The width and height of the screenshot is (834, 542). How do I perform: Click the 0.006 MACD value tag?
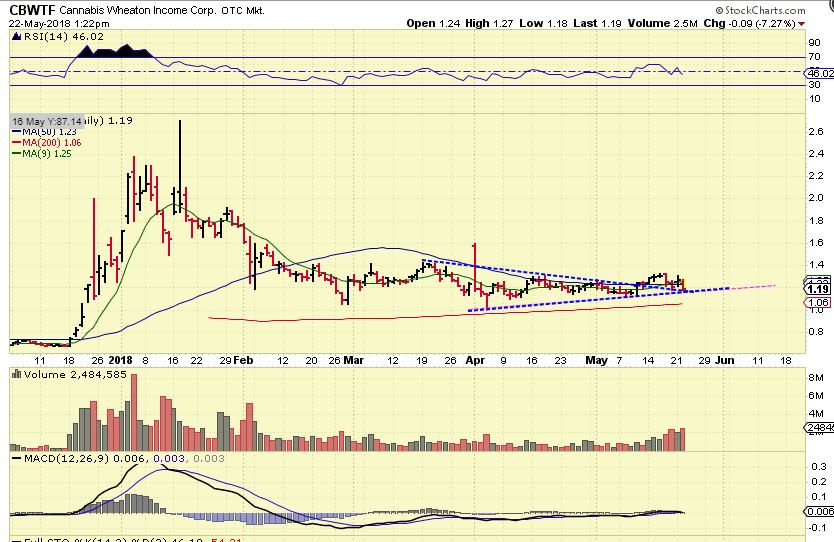click(x=820, y=511)
